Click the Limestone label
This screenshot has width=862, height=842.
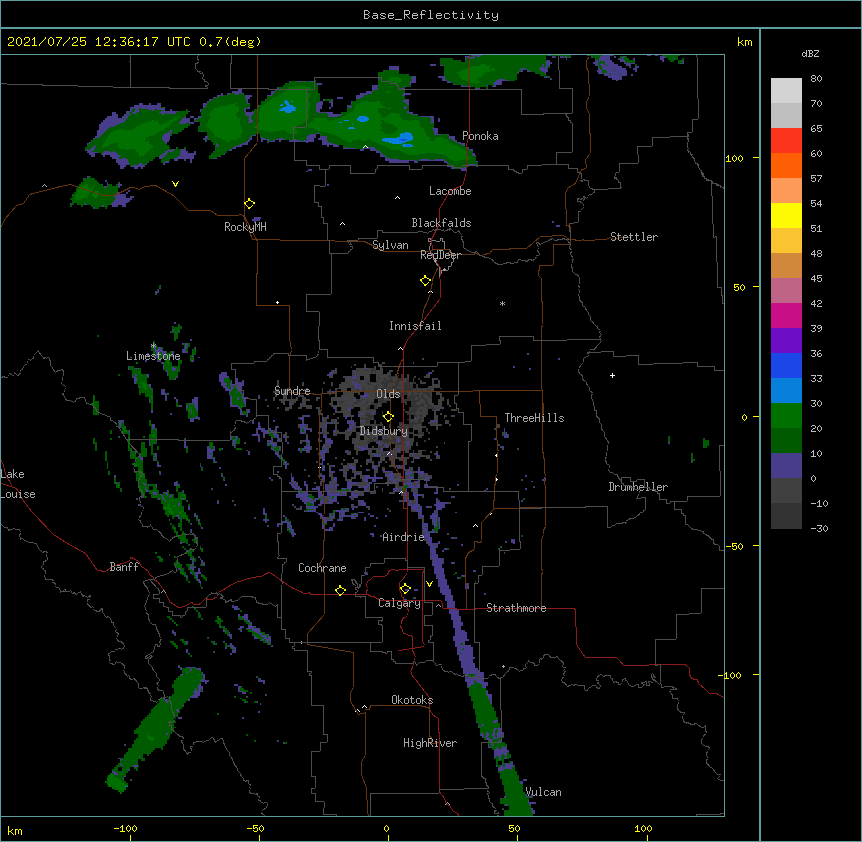pos(153,356)
